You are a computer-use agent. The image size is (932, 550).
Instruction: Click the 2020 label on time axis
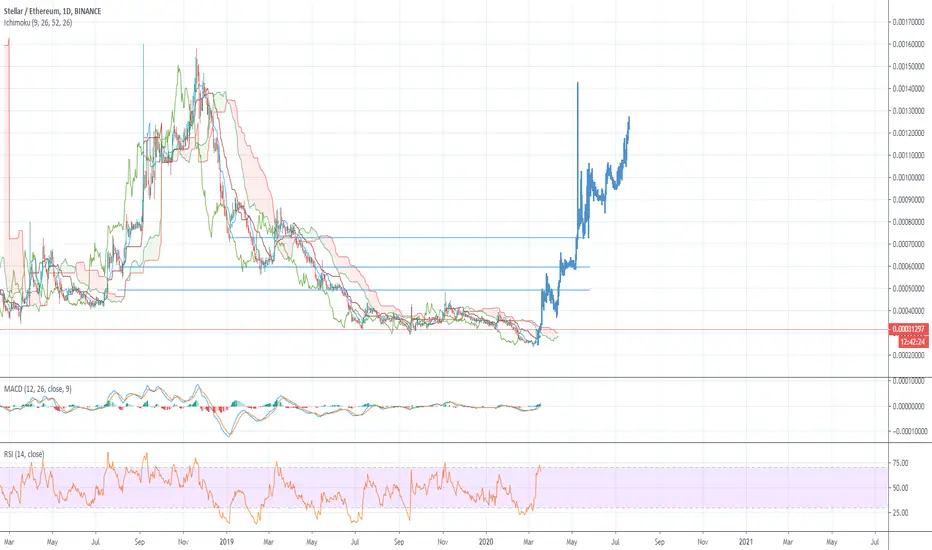[486, 542]
